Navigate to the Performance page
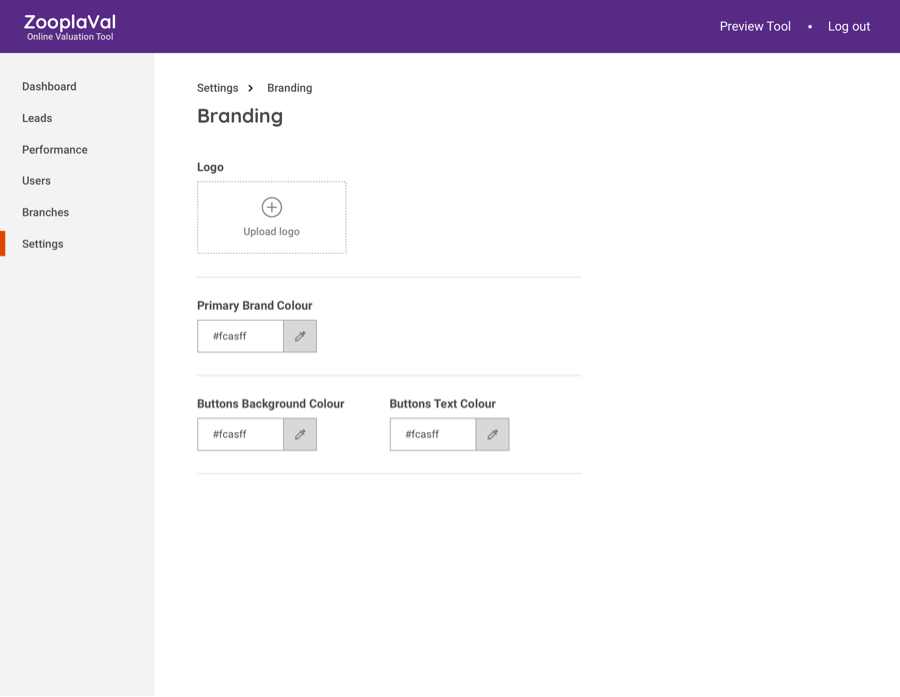900x697 pixels. [x=55, y=150]
